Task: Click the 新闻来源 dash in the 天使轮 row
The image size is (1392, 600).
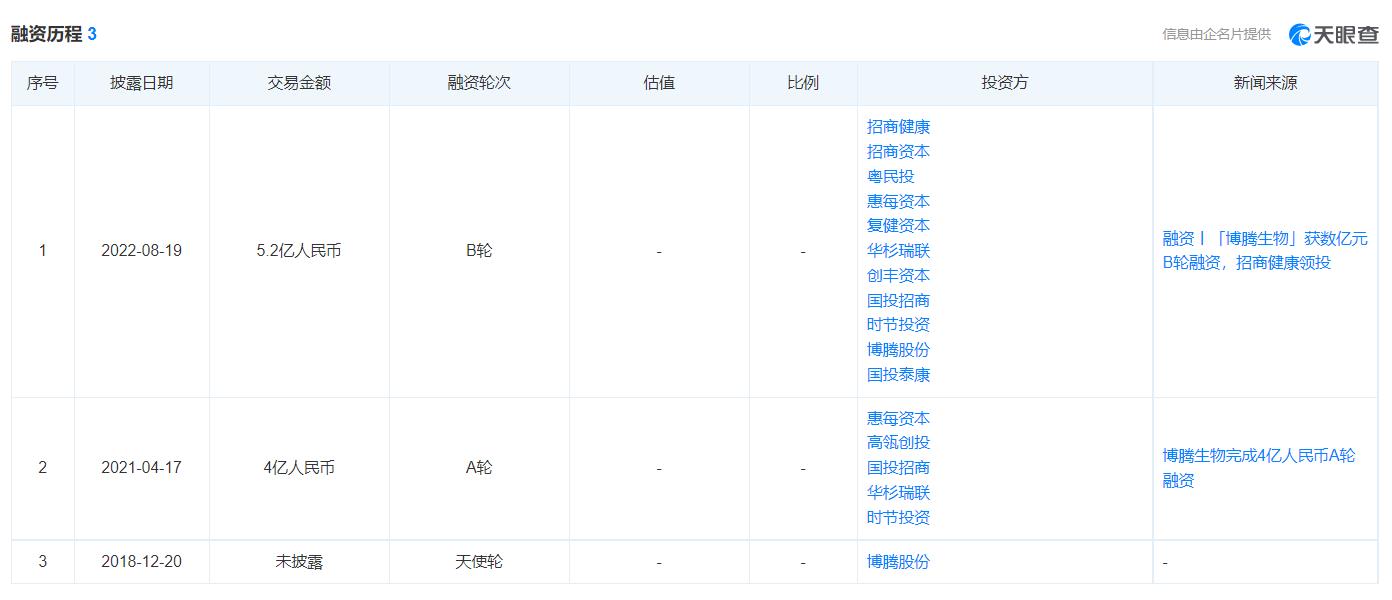Action: pos(1165,563)
